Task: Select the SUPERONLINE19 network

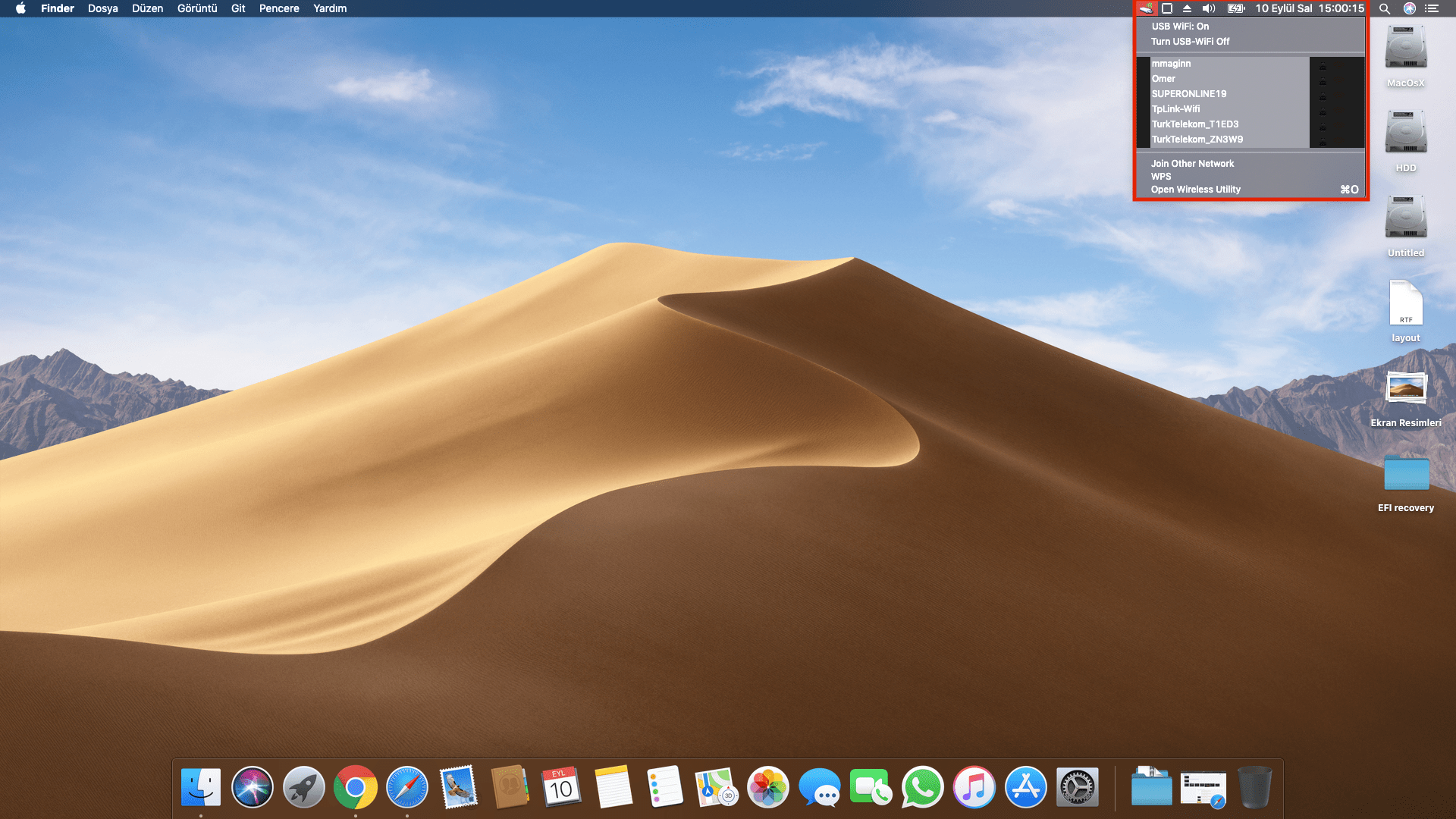Action: click(x=1188, y=94)
